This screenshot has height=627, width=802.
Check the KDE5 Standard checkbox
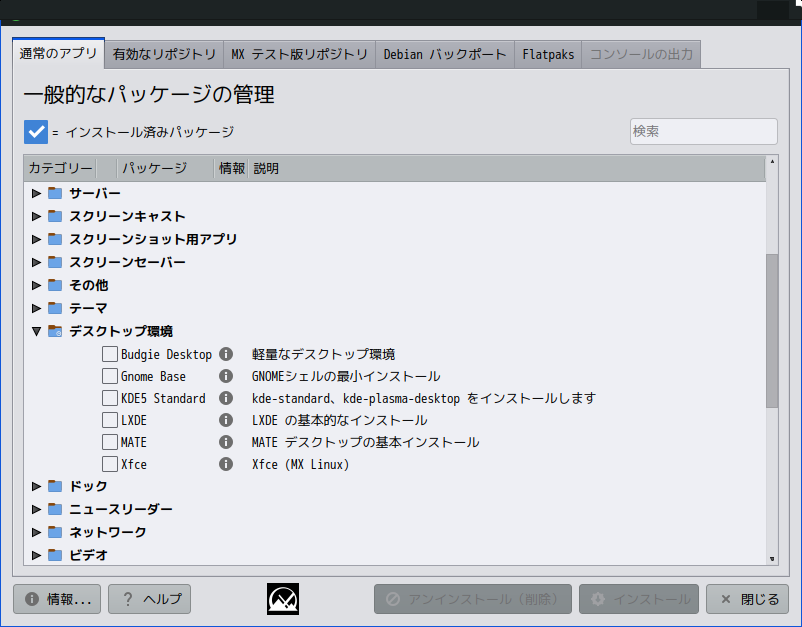click(109, 398)
